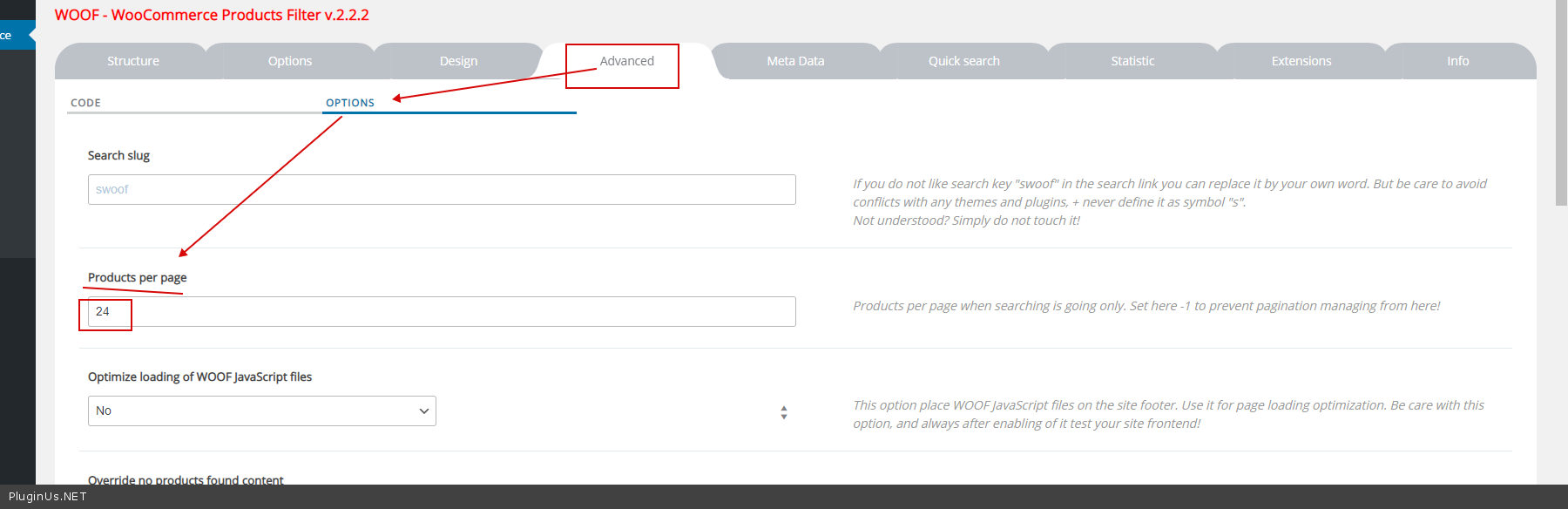The height and width of the screenshot is (509, 1568).
Task: Open the Structure tab
Action: [x=133, y=61]
